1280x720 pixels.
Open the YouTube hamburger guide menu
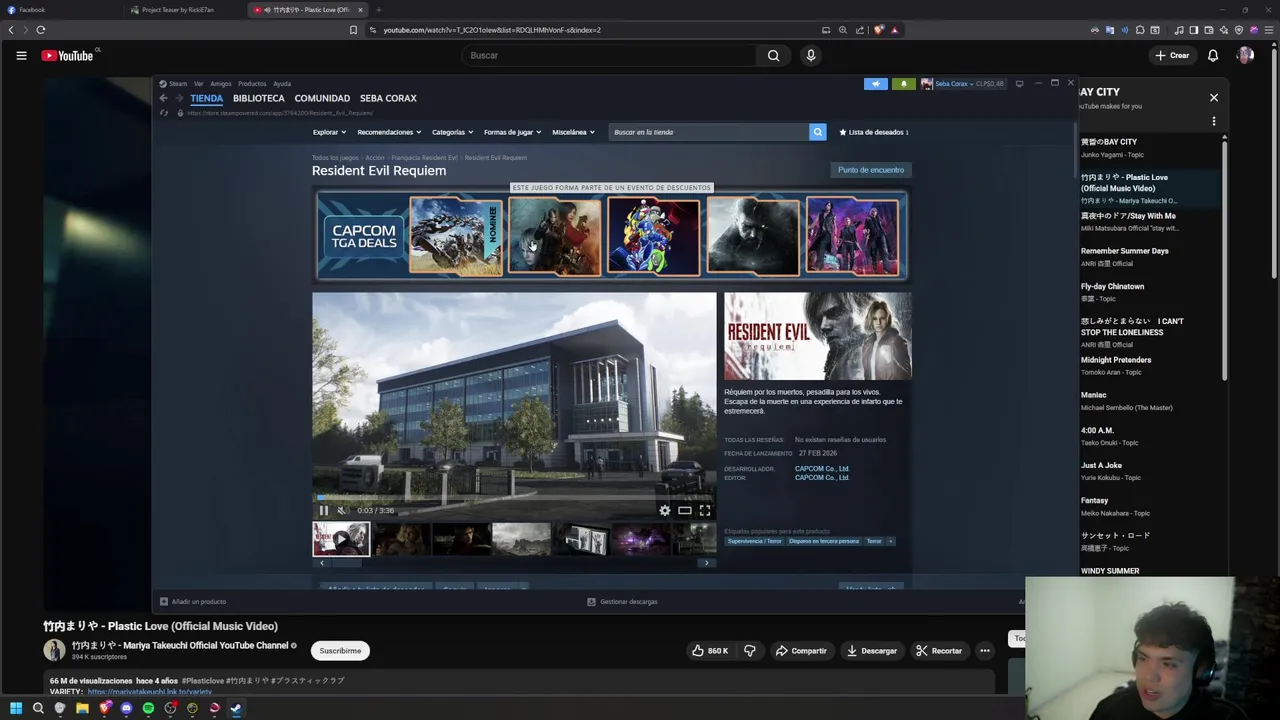(x=21, y=56)
